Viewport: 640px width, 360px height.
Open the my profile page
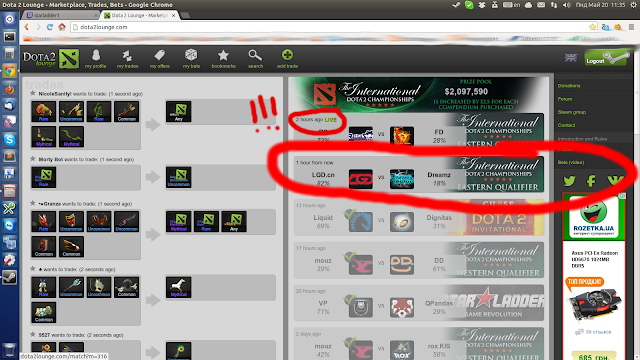point(96,59)
